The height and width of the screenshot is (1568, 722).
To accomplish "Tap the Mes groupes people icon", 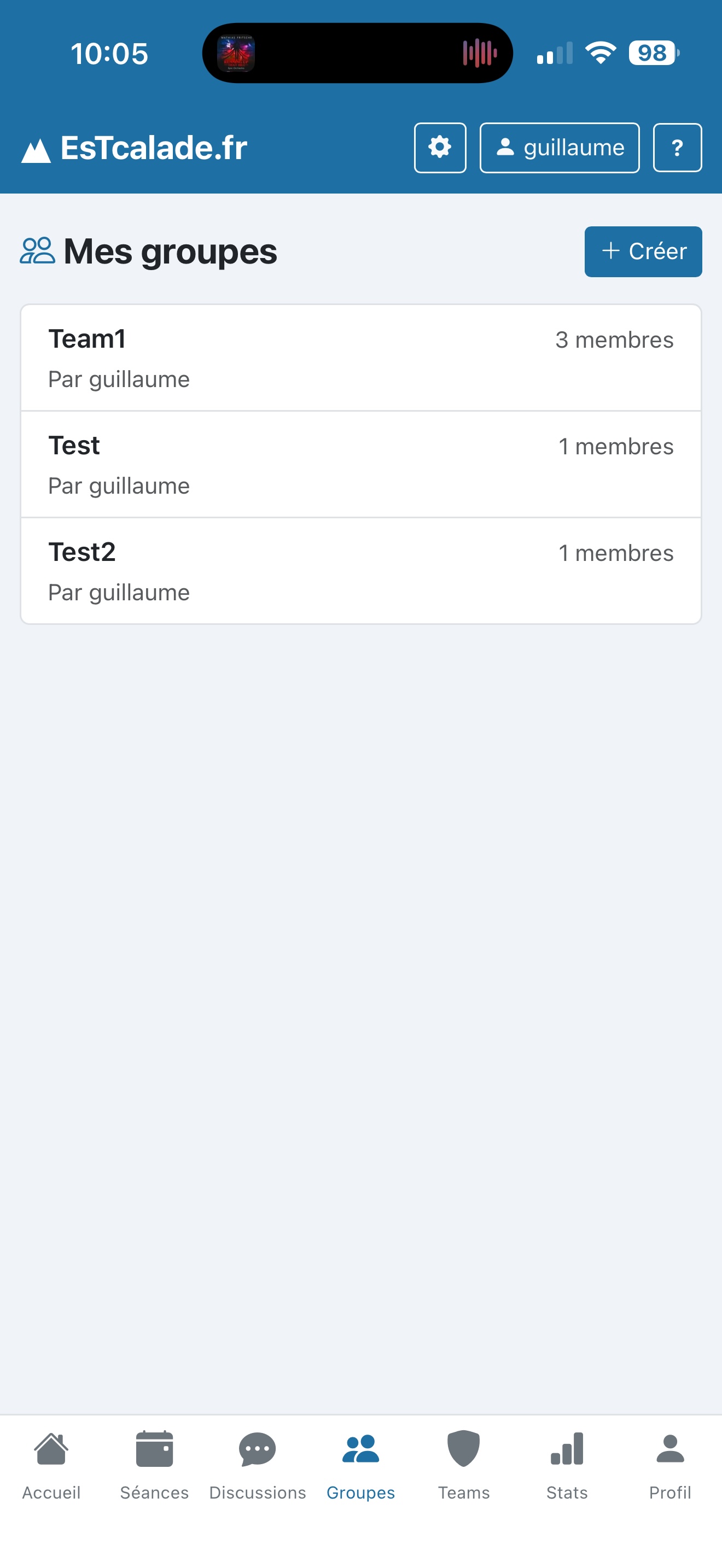I will [x=37, y=251].
